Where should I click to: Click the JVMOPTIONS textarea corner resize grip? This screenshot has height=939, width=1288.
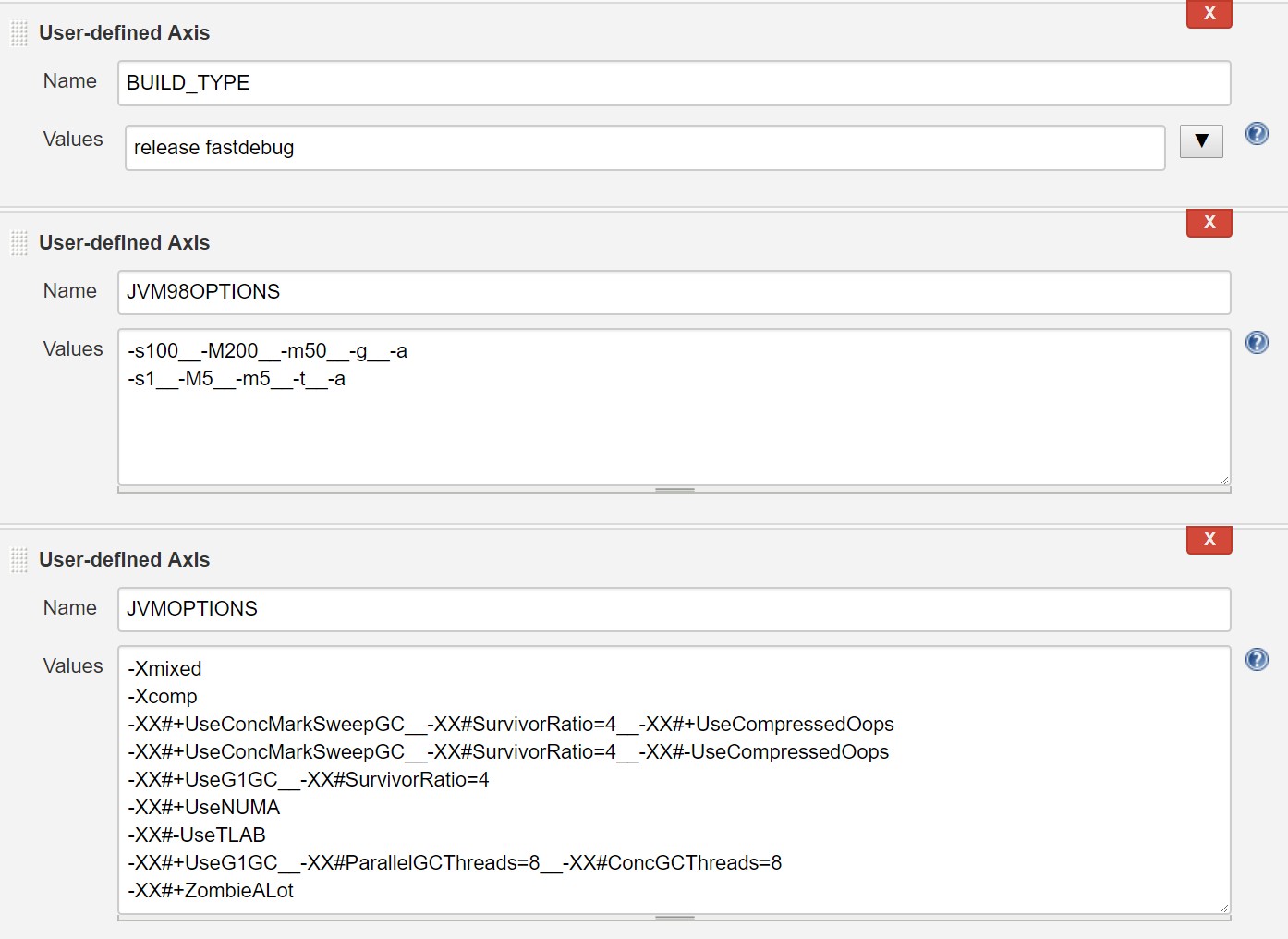pos(1223,908)
